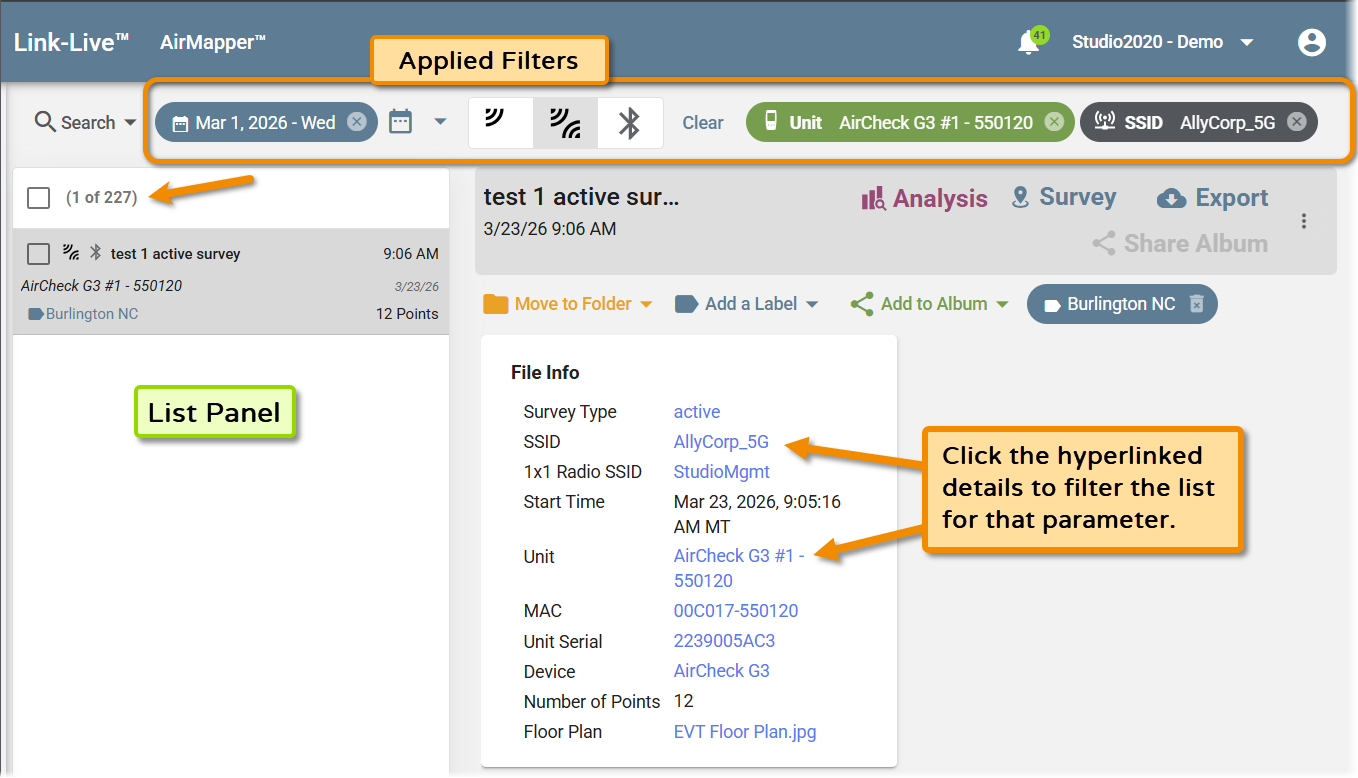Image resolution: width=1358 pixels, height=778 pixels.
Task: Click Burlington NC label in list row
Action: (x=84, y=314)
